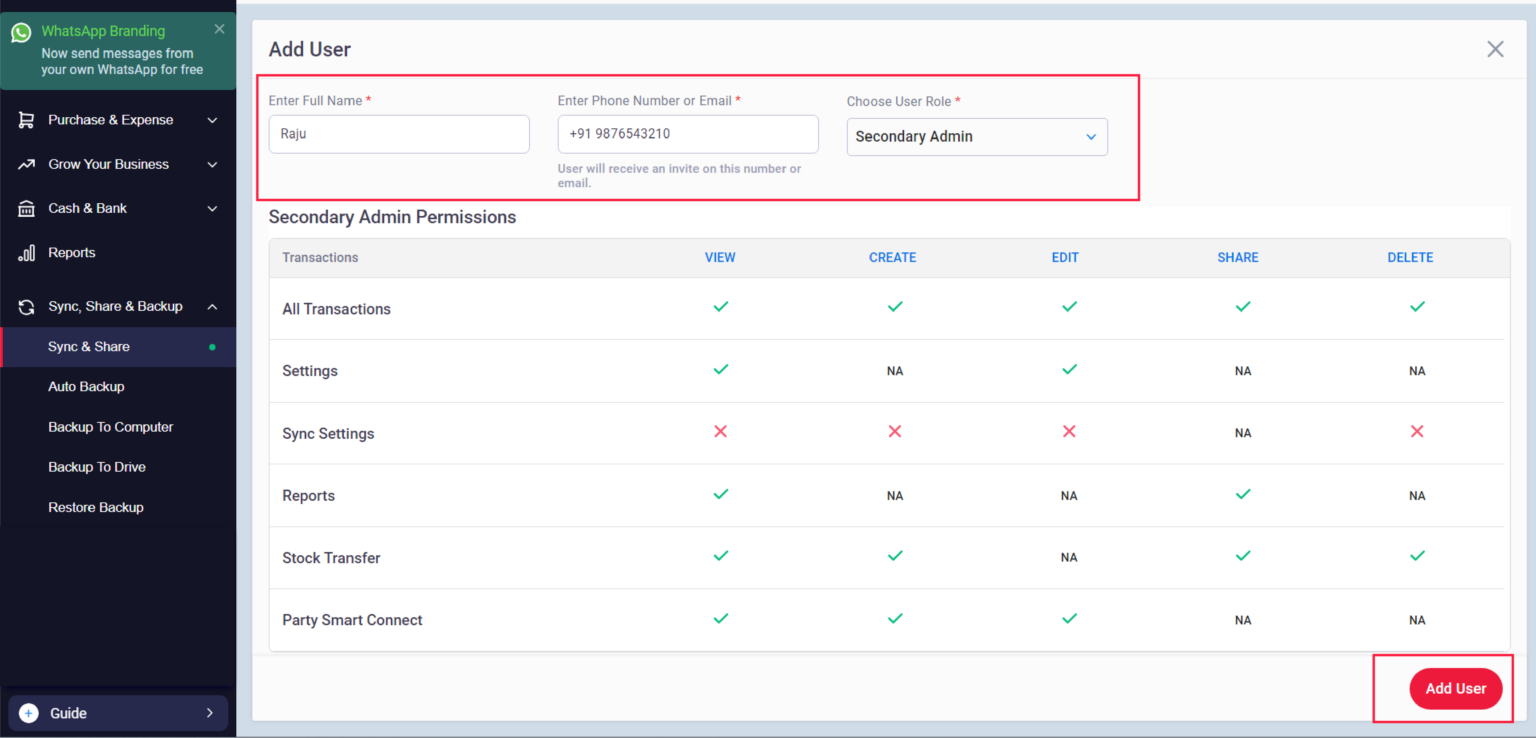Click the VIEW column header
This screenshot has height=738, width=1536.
pyautogui.click(x=720, y=258)
